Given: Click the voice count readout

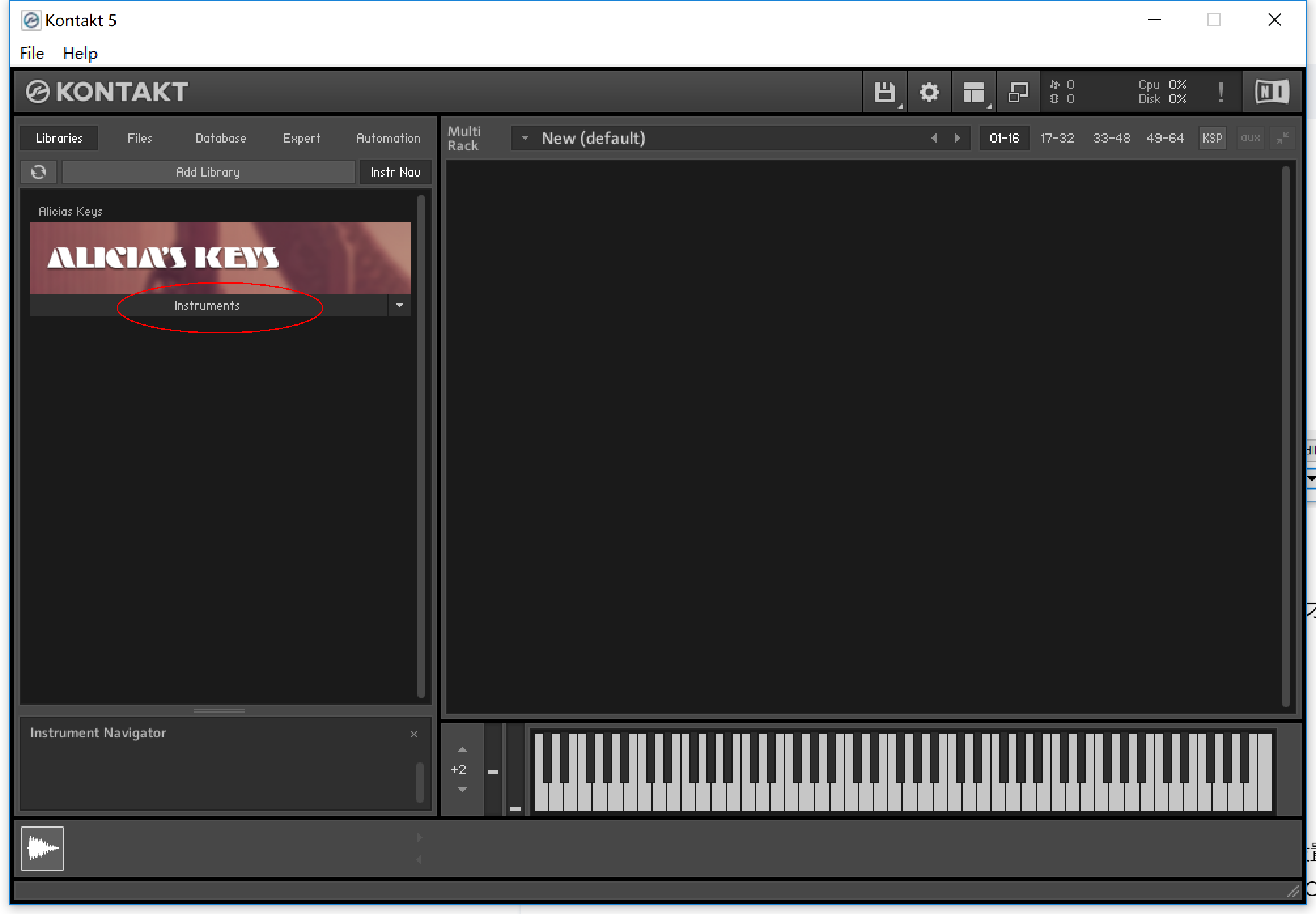Looking at the screenshot, I should coord(1062,85).
